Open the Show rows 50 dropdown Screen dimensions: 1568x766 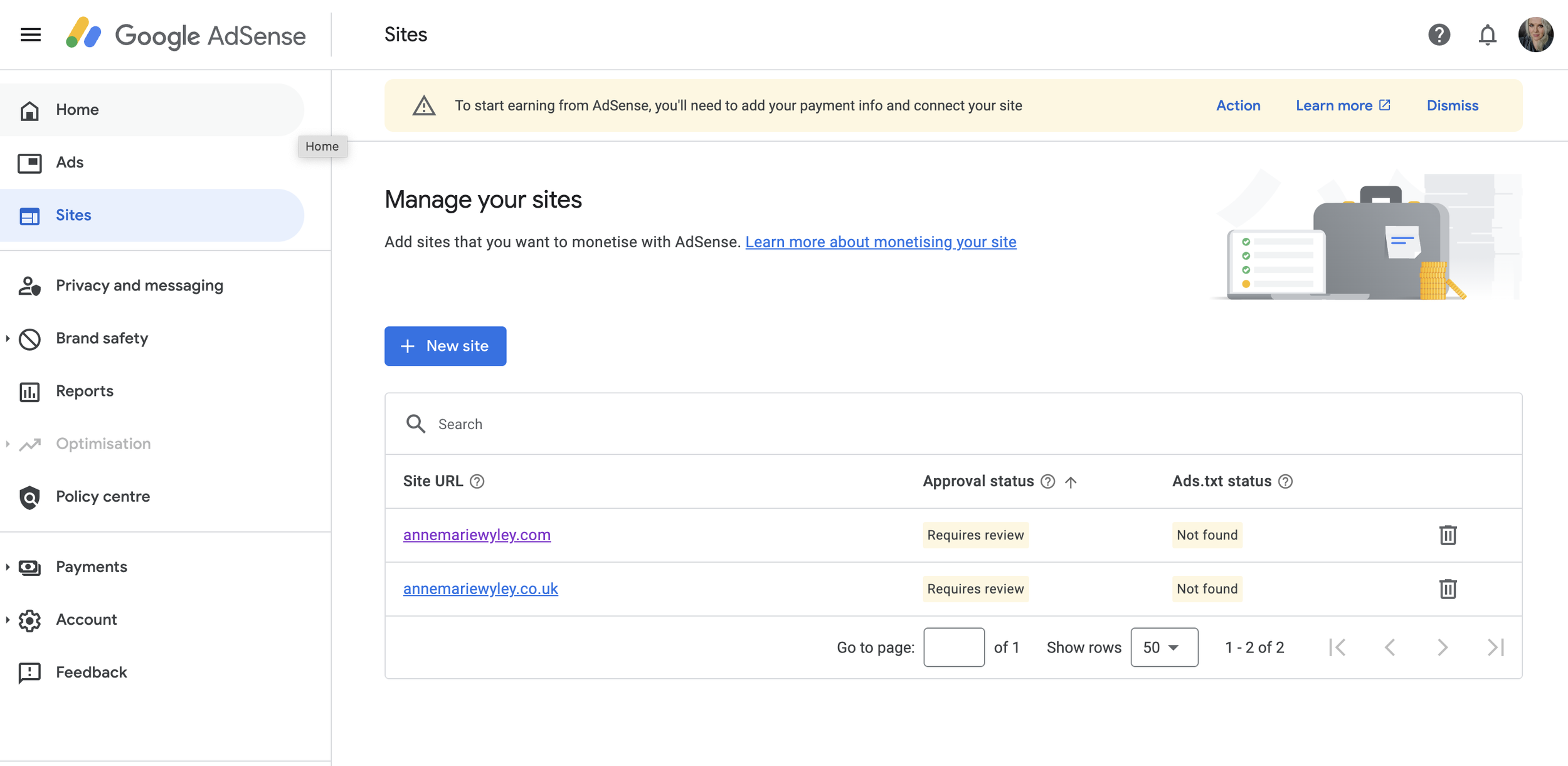point(1164,647)
